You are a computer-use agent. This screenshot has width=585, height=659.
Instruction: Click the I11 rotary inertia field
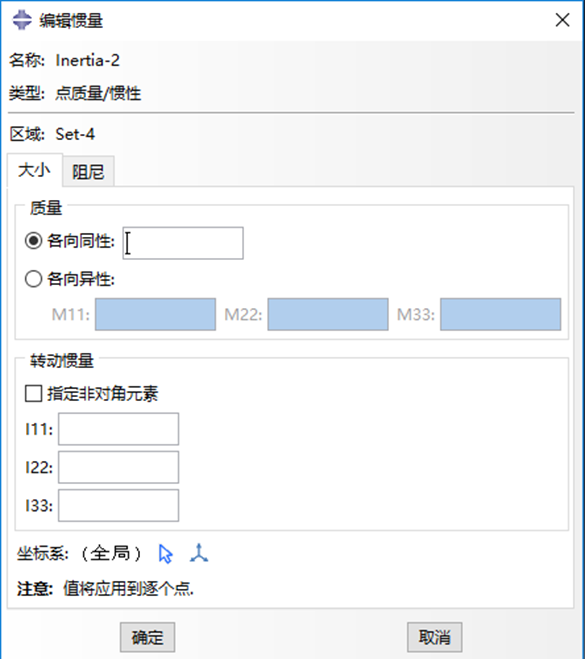119,429
